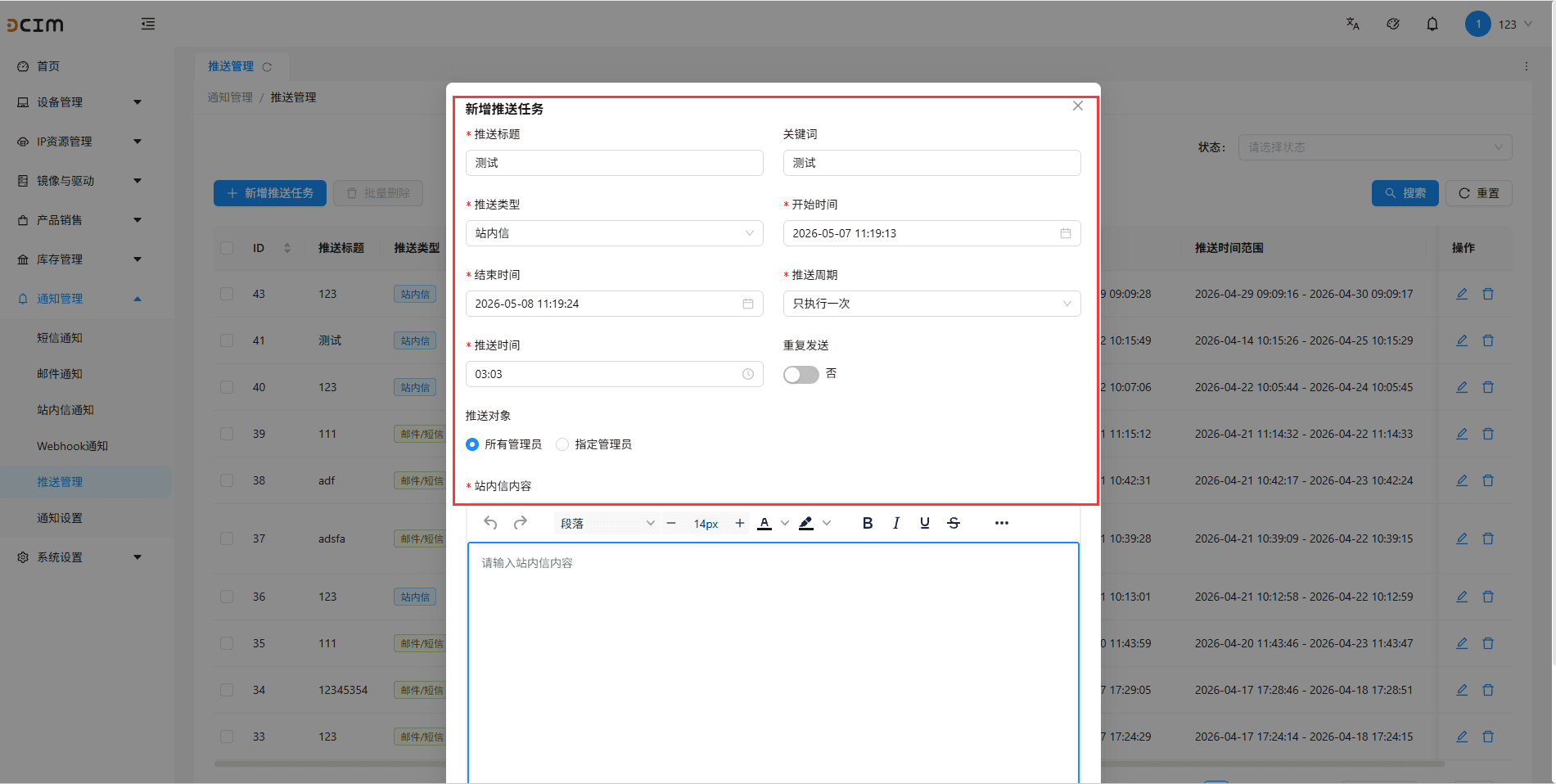Check the checkbox for row 34
This screenshot has height=784, width=1556.
click(227, 690)
